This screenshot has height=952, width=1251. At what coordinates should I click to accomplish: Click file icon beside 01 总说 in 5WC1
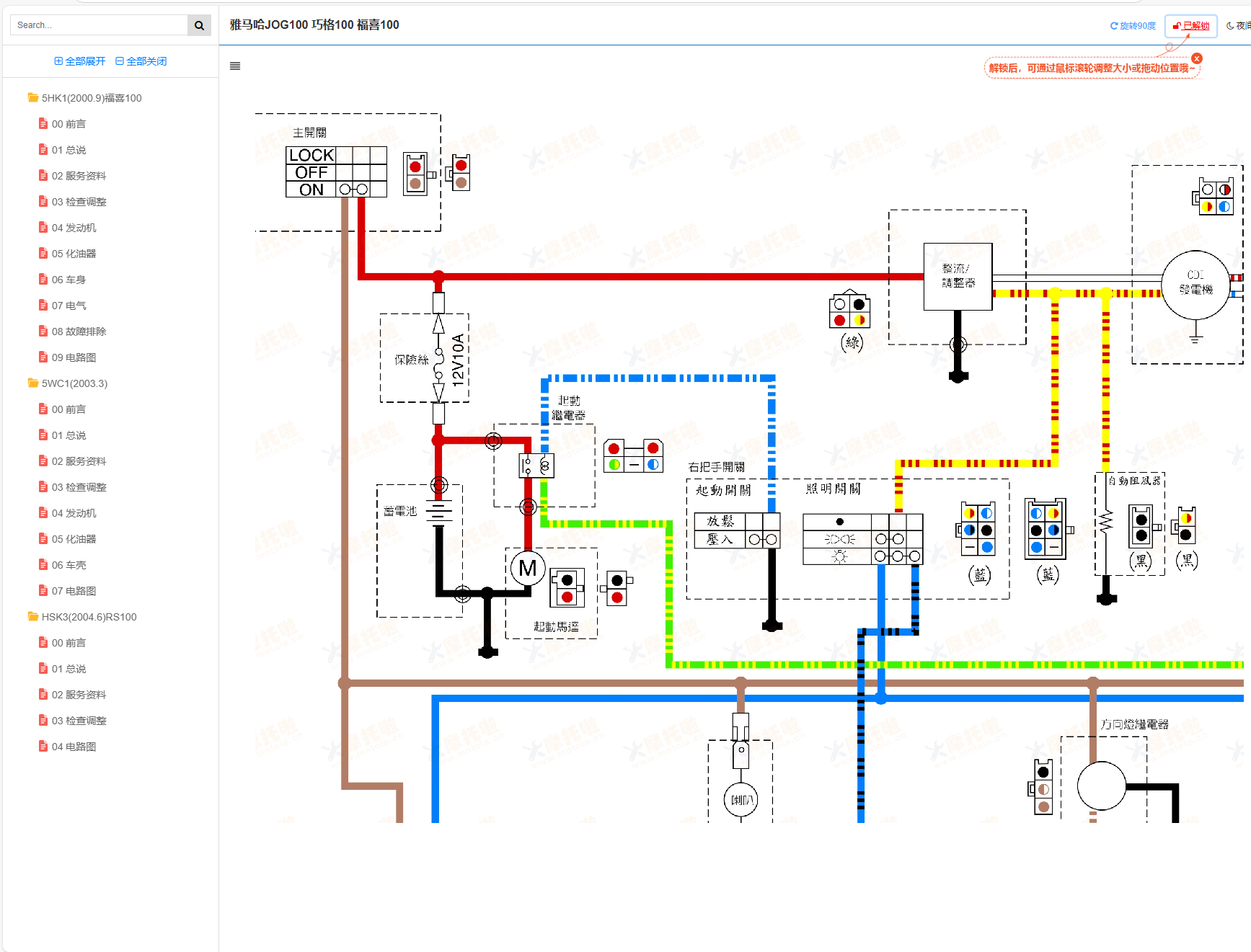point(43,435)
